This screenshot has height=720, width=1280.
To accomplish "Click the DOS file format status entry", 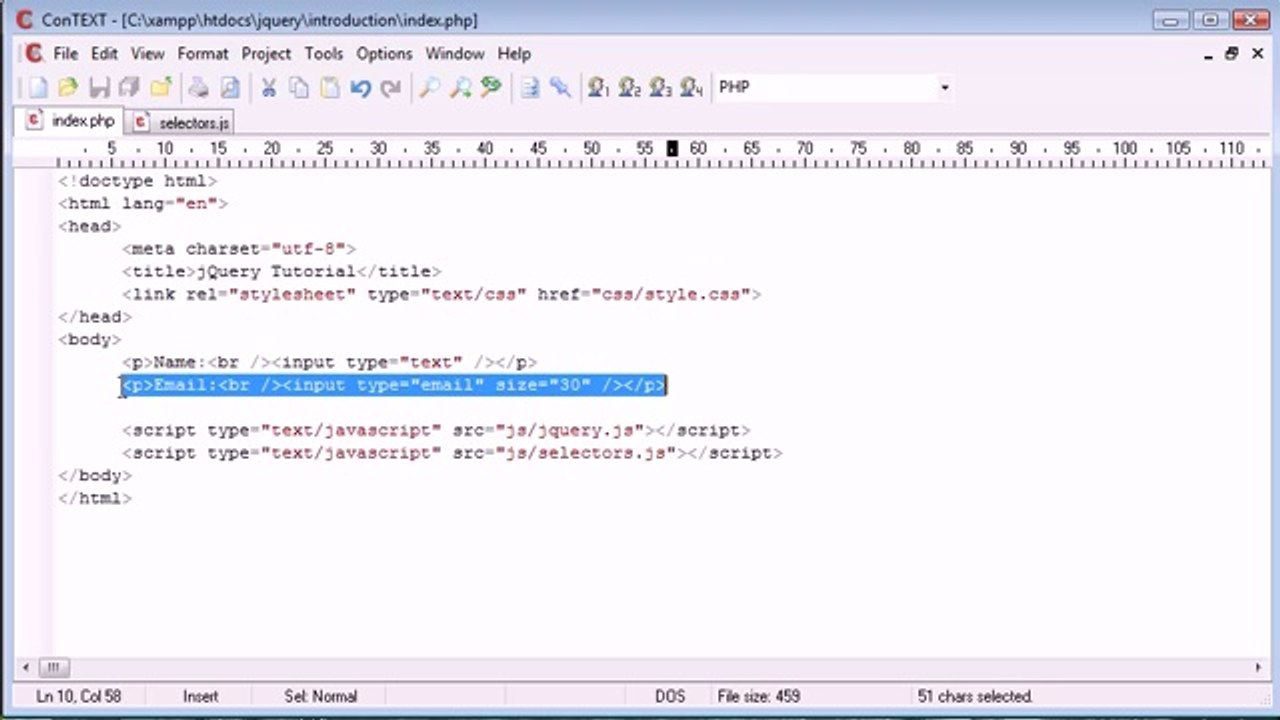I will click(670, 696).
